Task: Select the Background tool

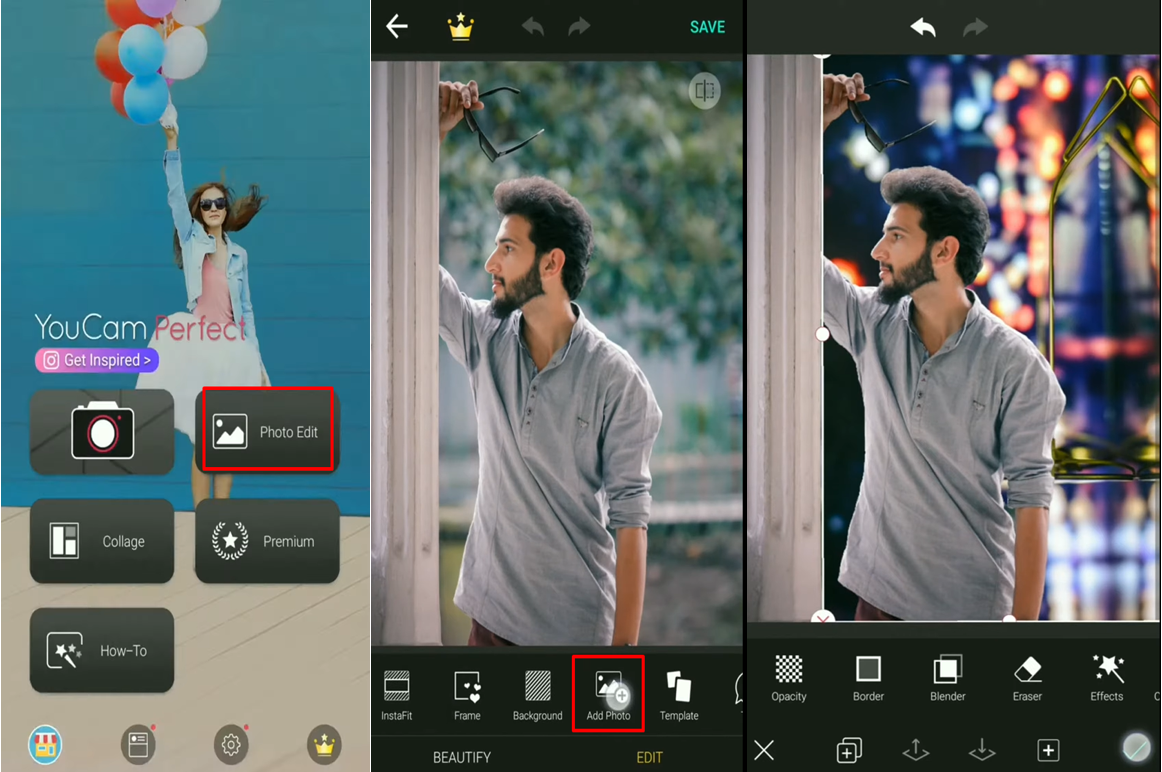Action: point(537,694)
